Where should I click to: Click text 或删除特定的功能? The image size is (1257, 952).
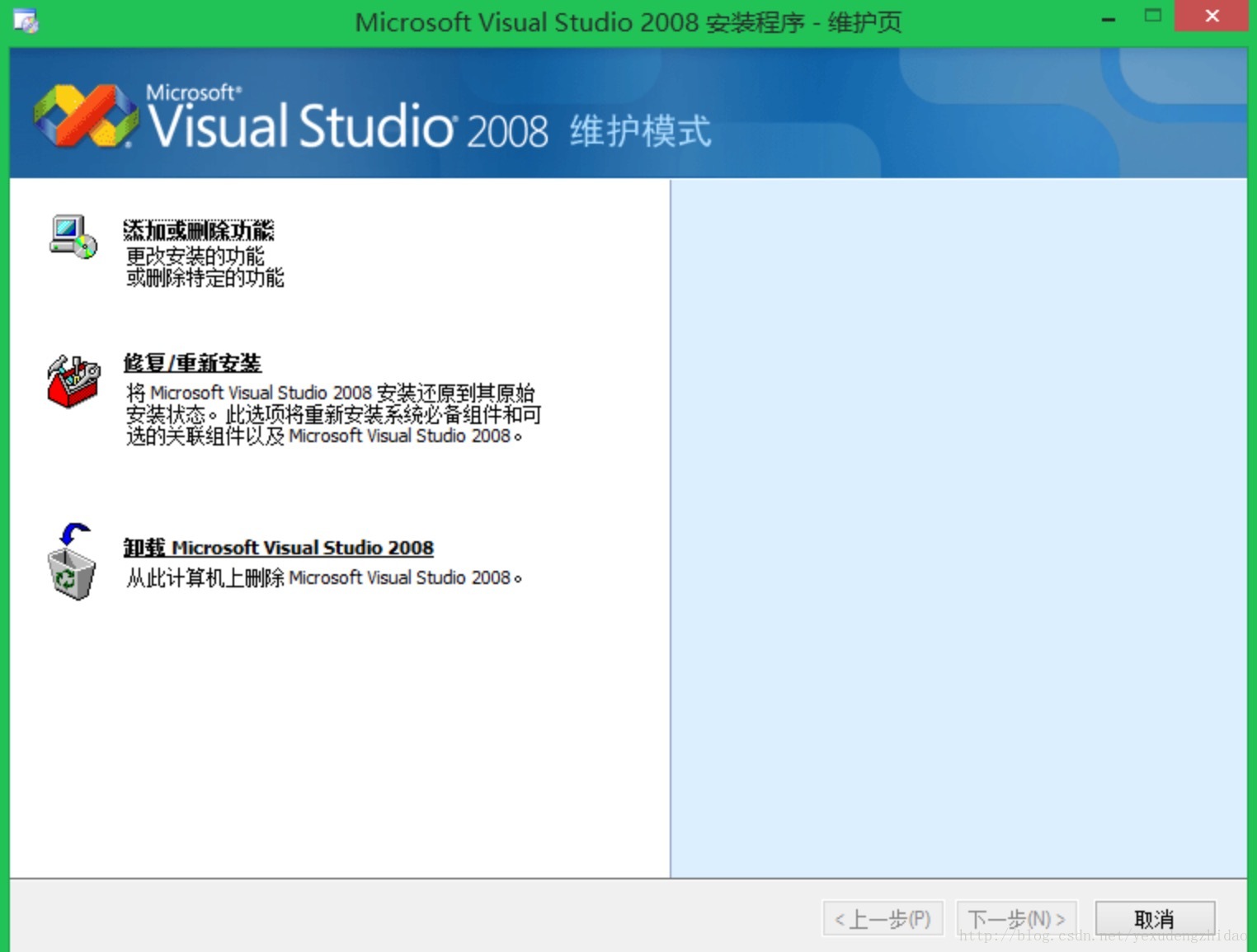[x=205, y=278]
